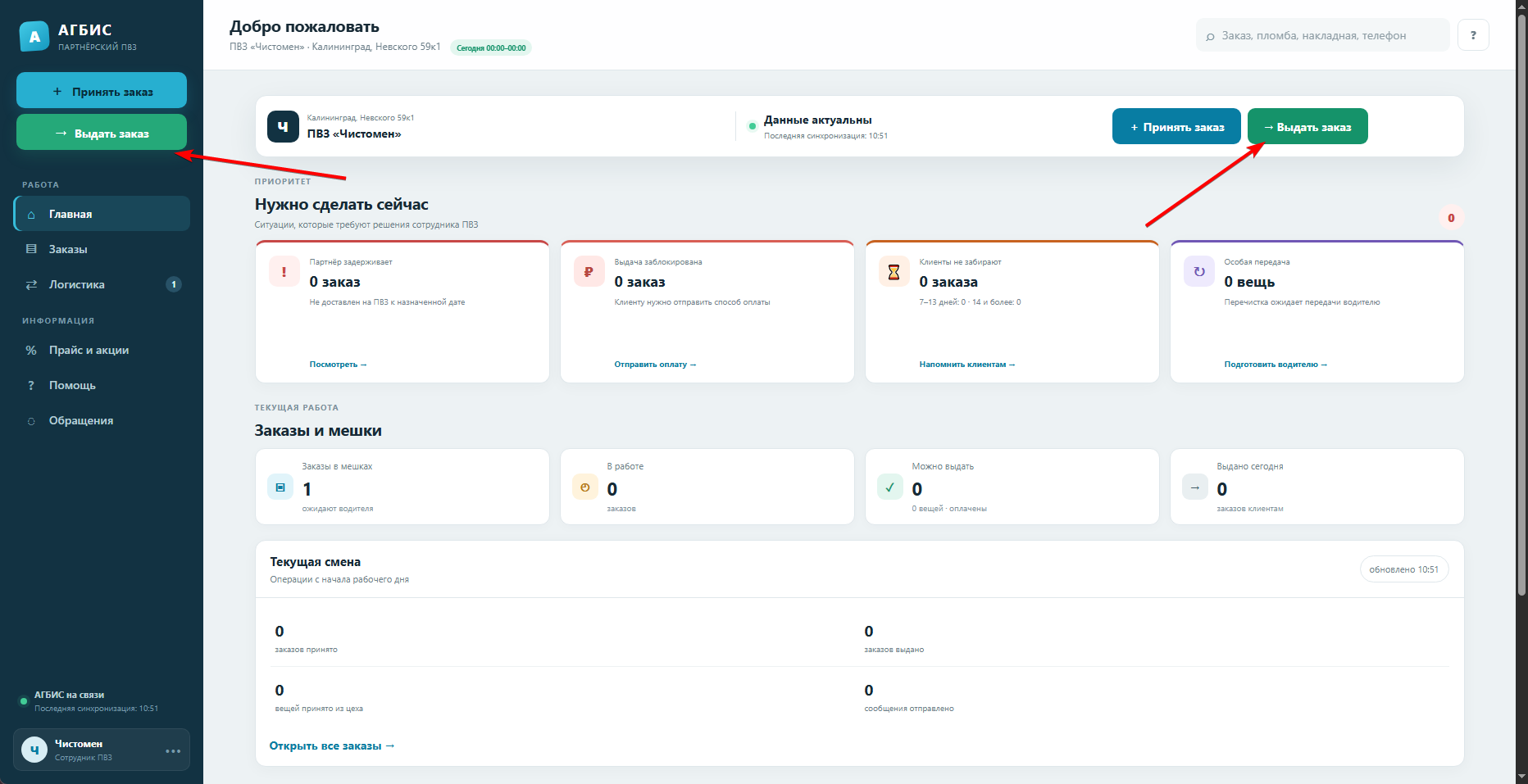Click the clock icon in В работе card

[585, 487]
